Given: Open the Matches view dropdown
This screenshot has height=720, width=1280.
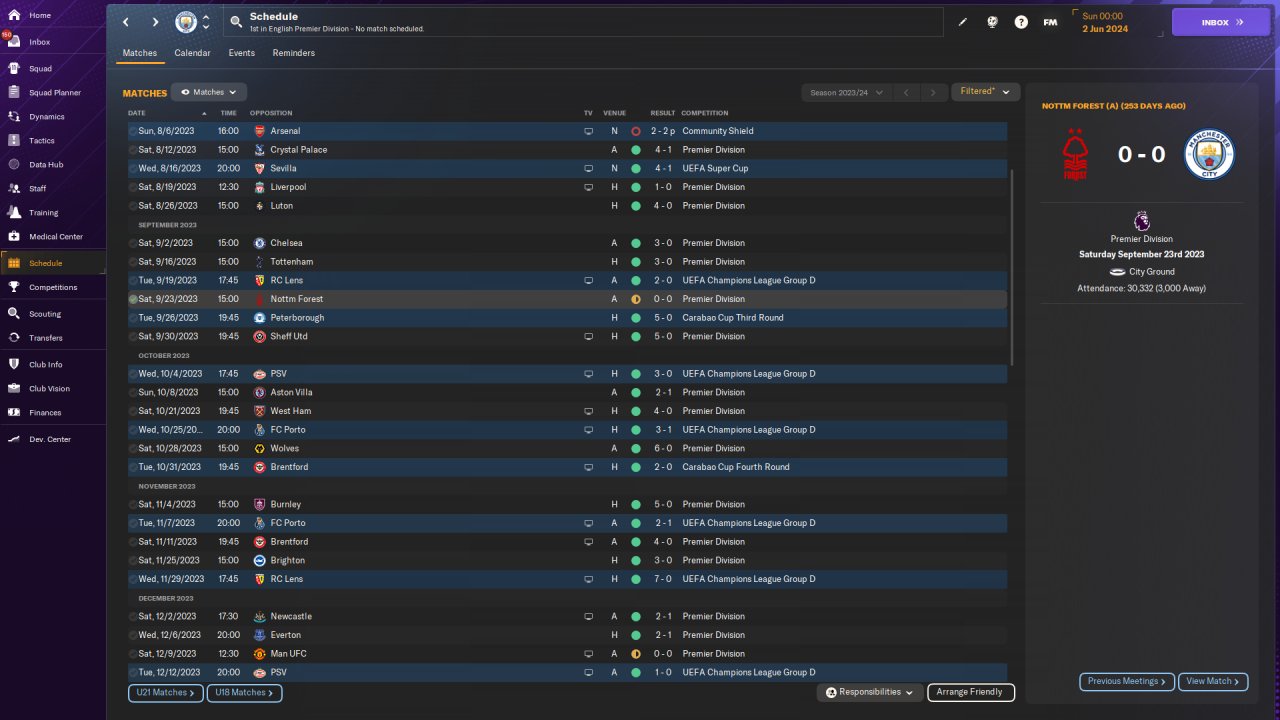Looking at the screenshot, I should click(209, 92).
